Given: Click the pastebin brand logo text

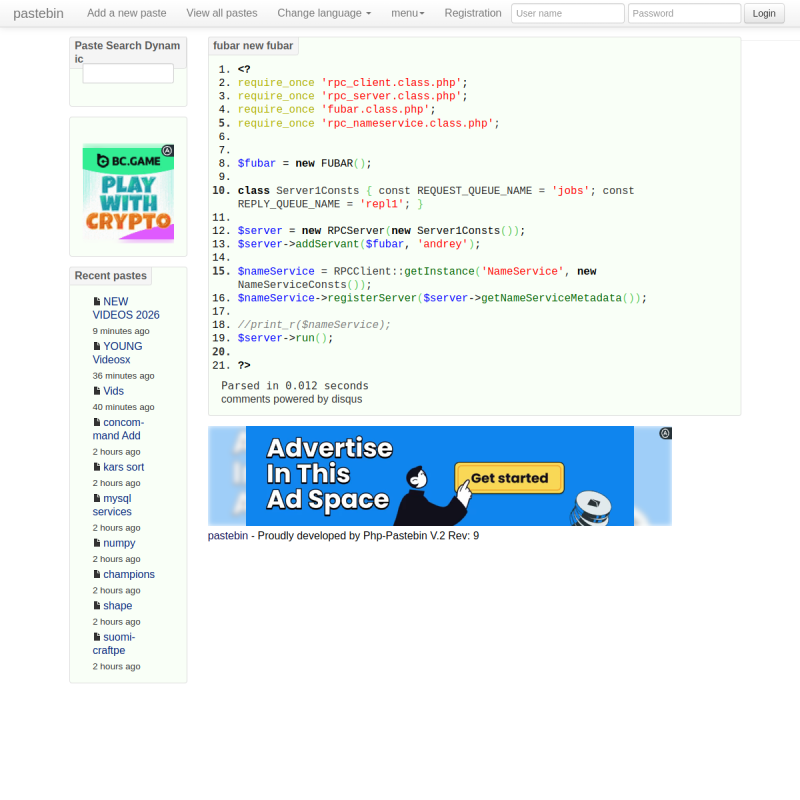Looking at the screenshot, I should tap(38, 13).
